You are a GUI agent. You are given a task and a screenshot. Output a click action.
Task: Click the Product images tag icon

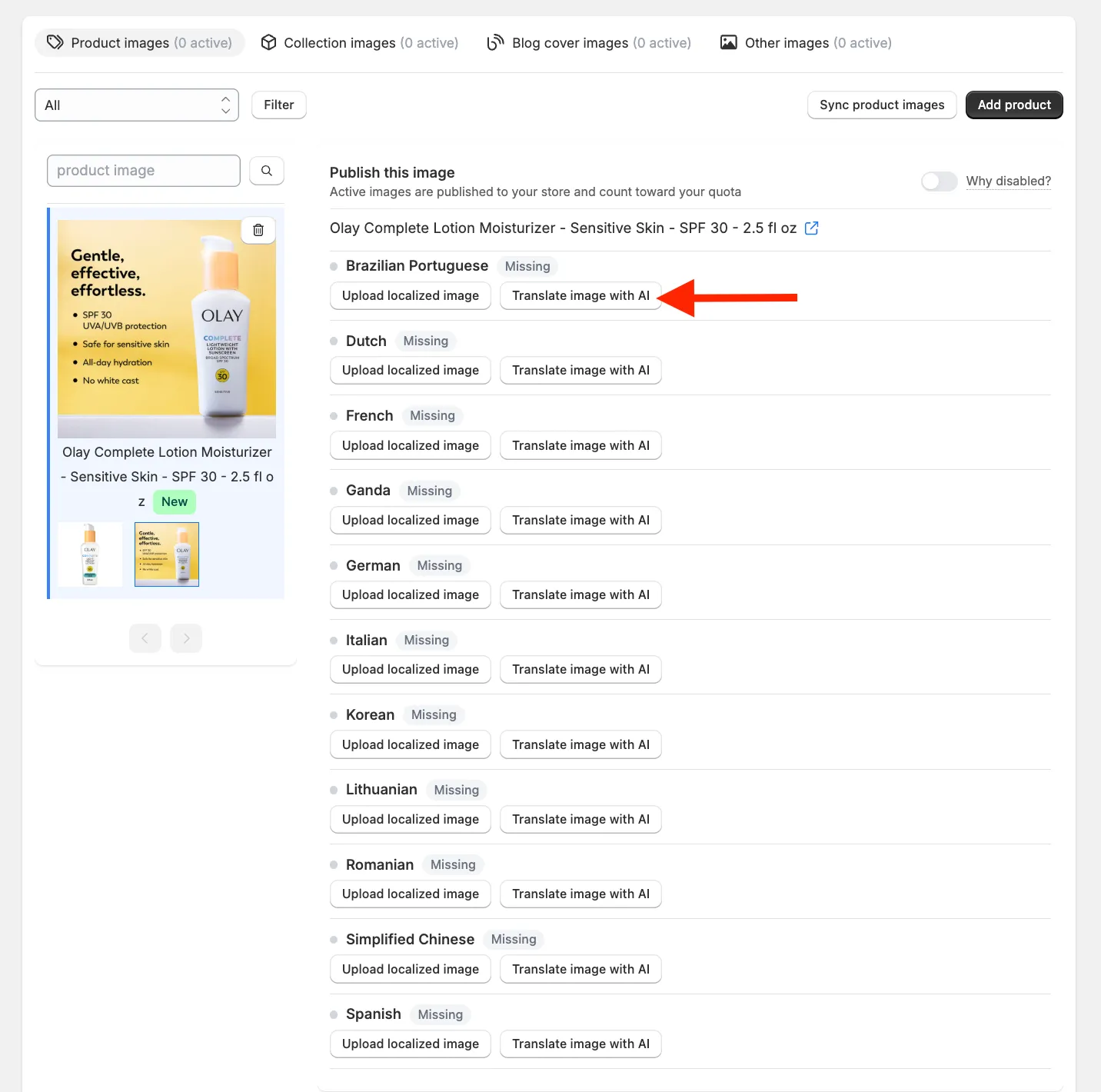[55, 42]
